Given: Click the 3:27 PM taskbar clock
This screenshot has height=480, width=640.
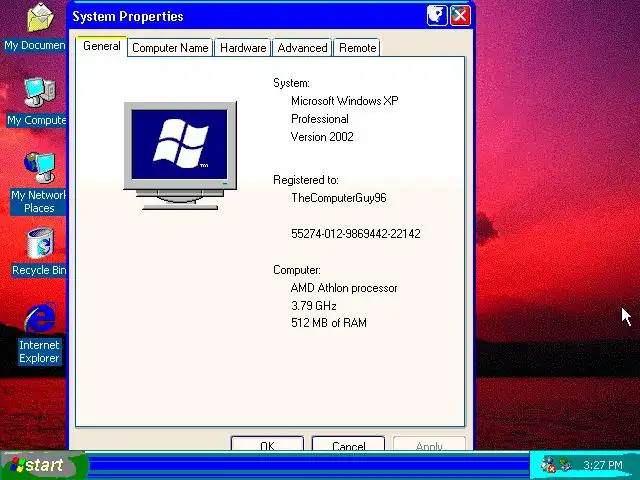Looking at the screenshot, I should (602, 465).
